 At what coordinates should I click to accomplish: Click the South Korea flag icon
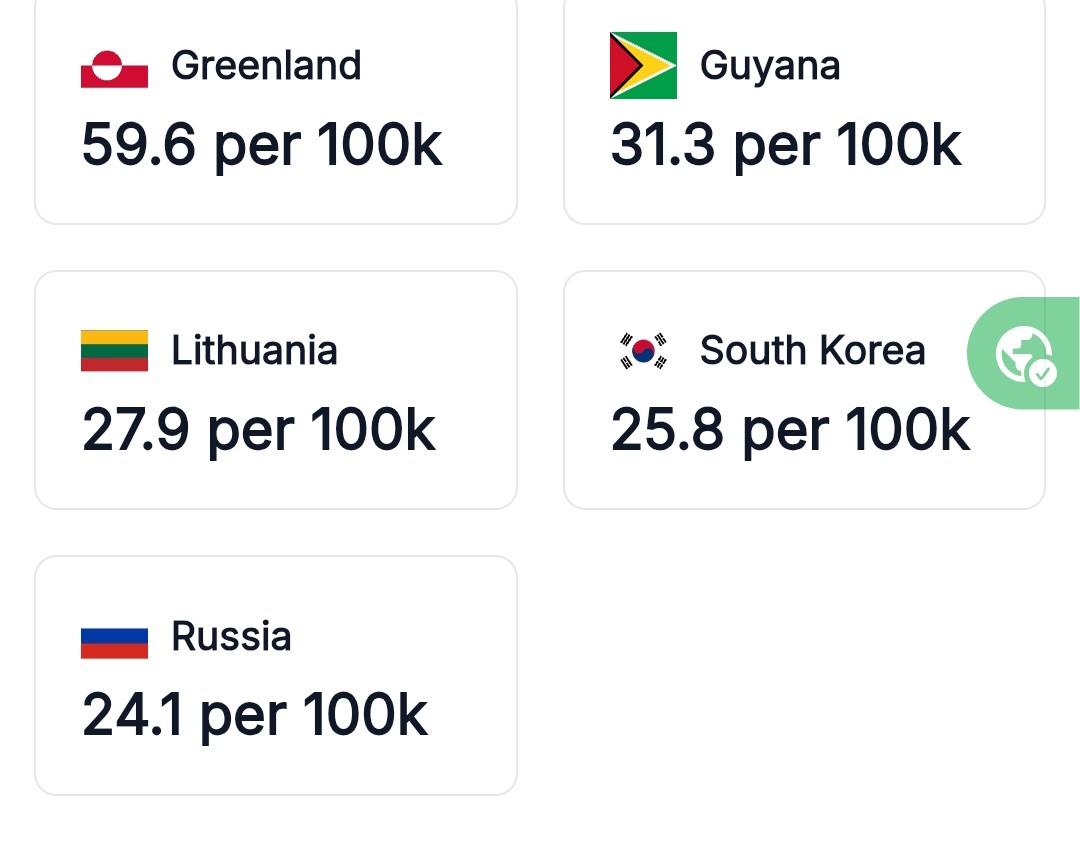point(643,351)
